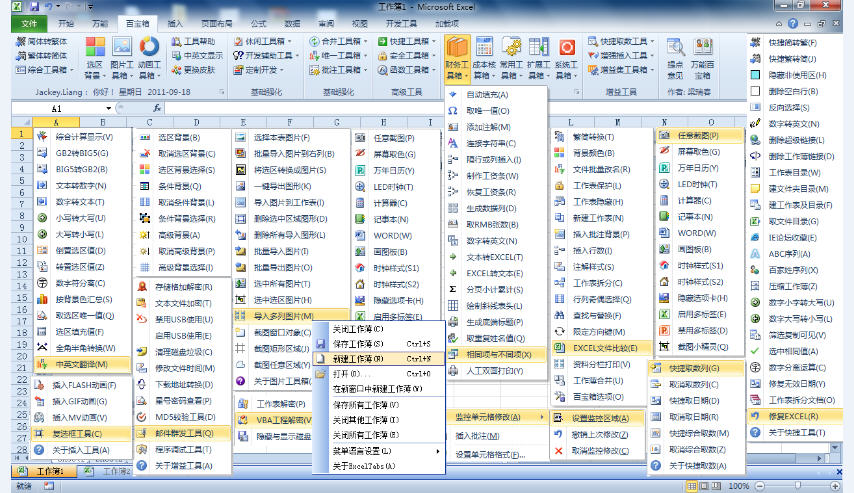Expand the 综合工具箱 dropdown
This screenshot has width=854, height=493.
coord(44,70)
